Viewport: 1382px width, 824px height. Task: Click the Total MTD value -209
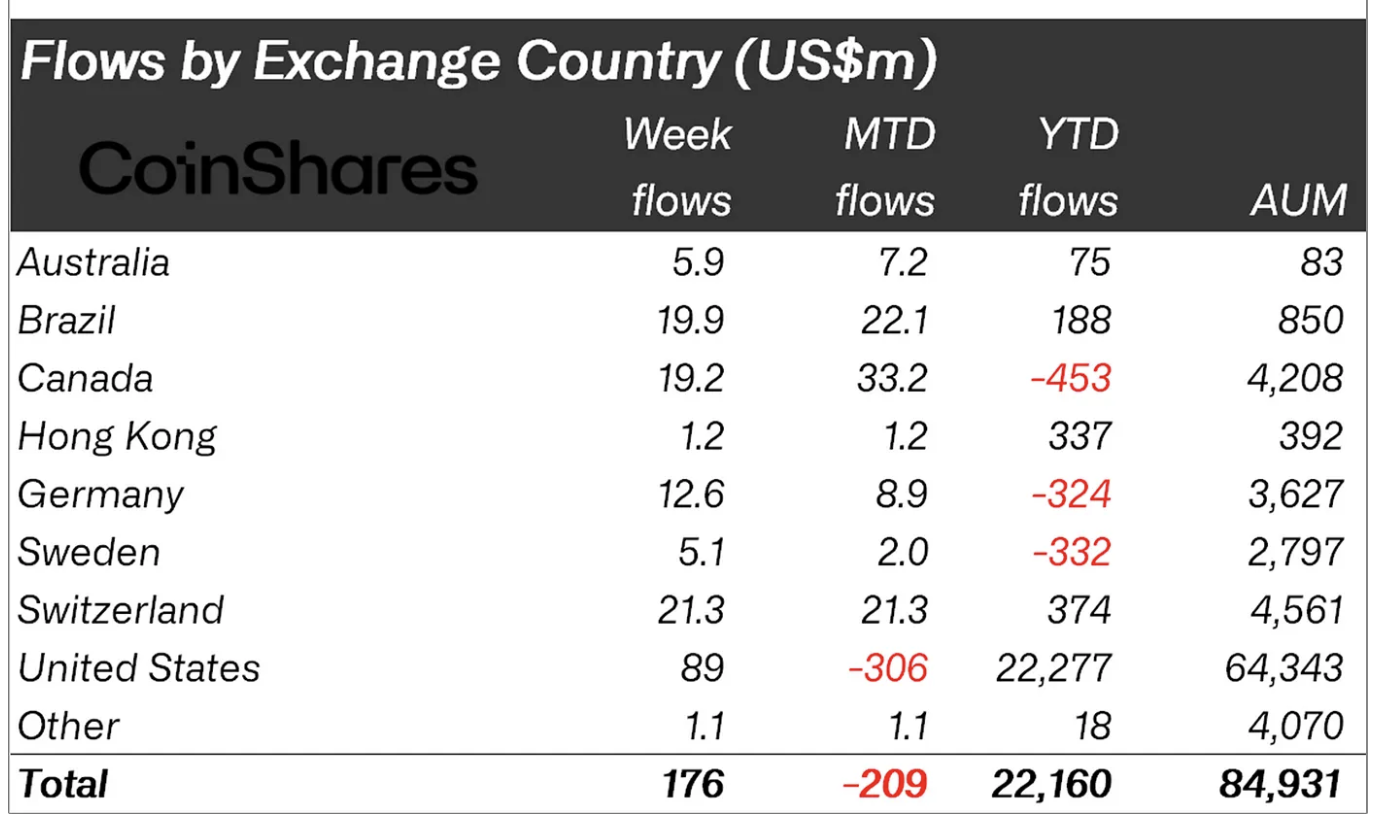(x=886, y=784)
